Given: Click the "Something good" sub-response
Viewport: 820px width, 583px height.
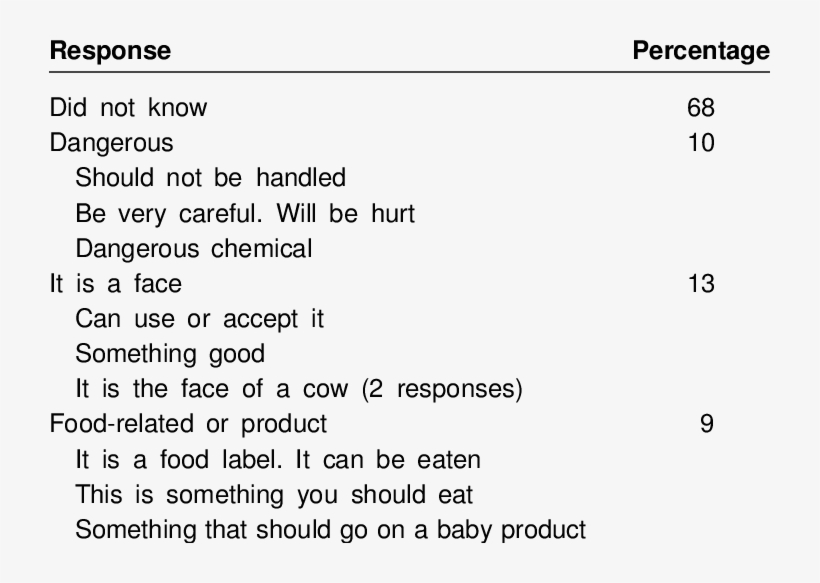Looking at the screenshot, I should [170, 354].
